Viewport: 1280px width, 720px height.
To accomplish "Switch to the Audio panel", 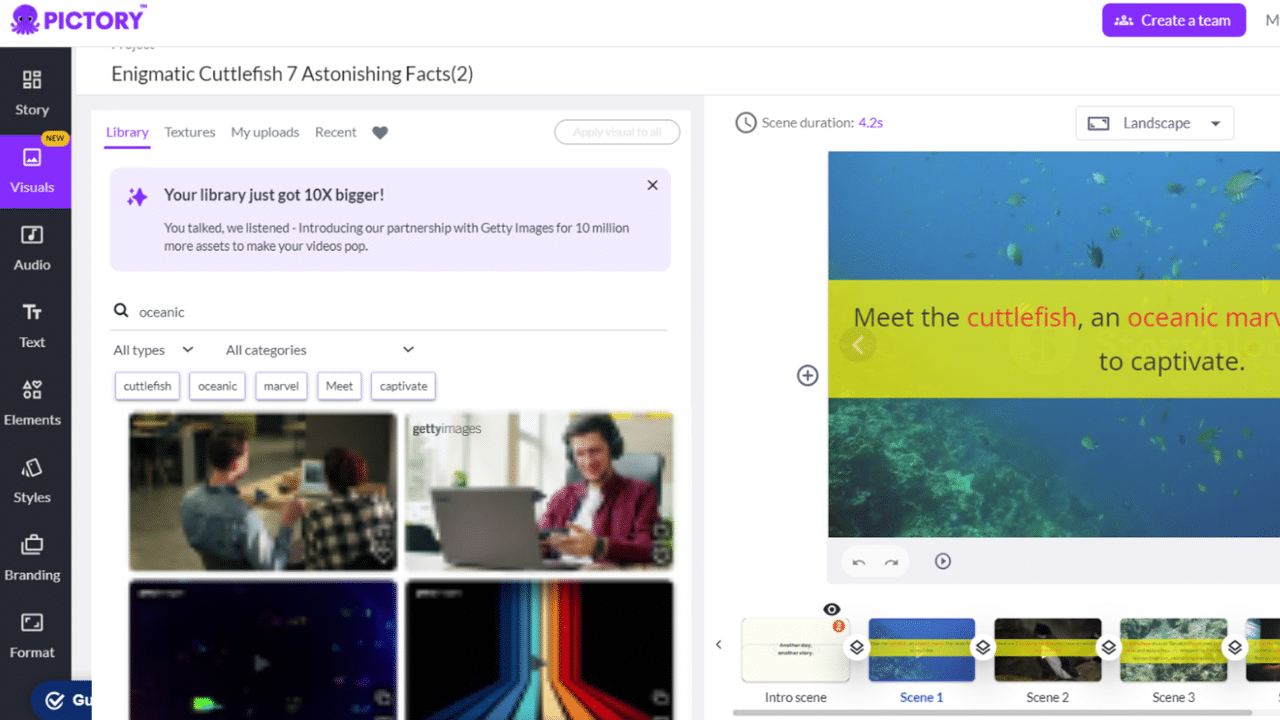I will tap(32, 250).
